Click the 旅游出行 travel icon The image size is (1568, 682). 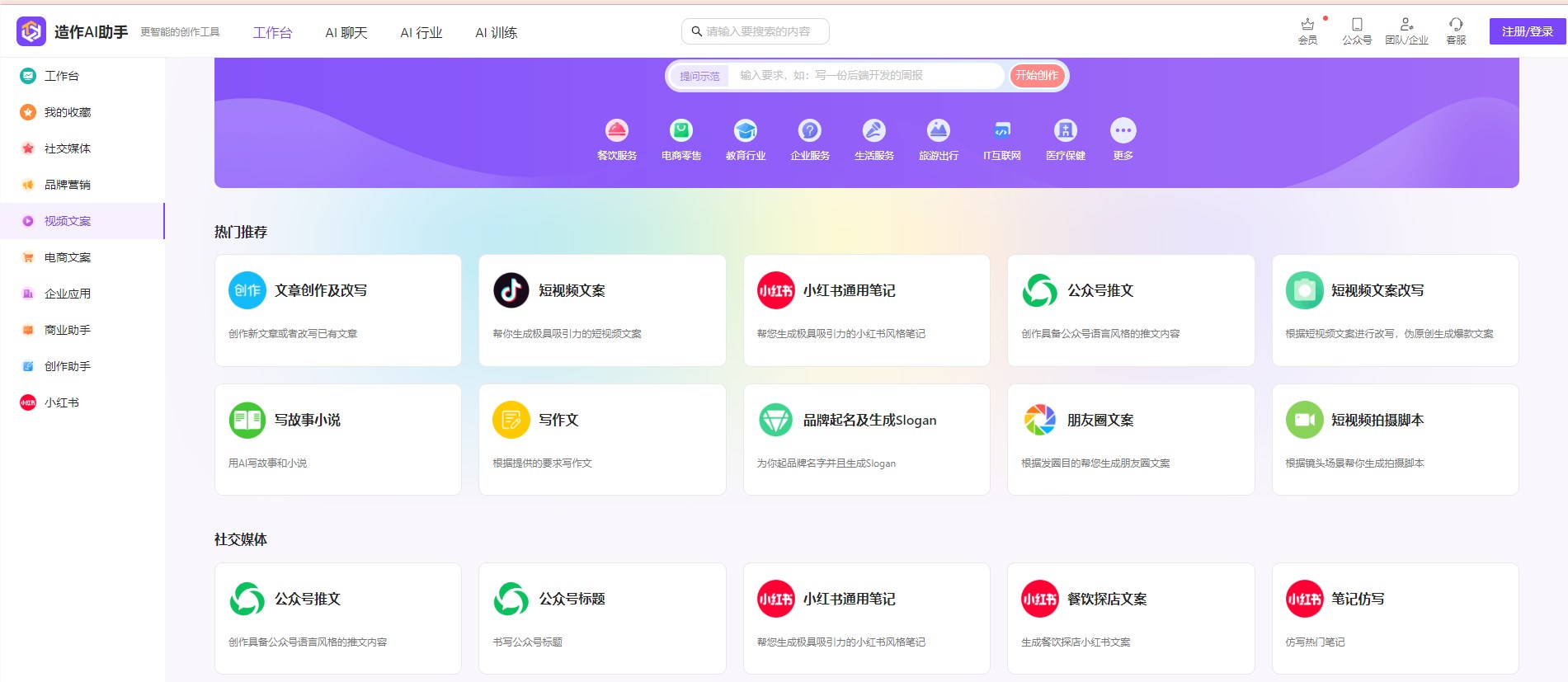coord(938,131)
